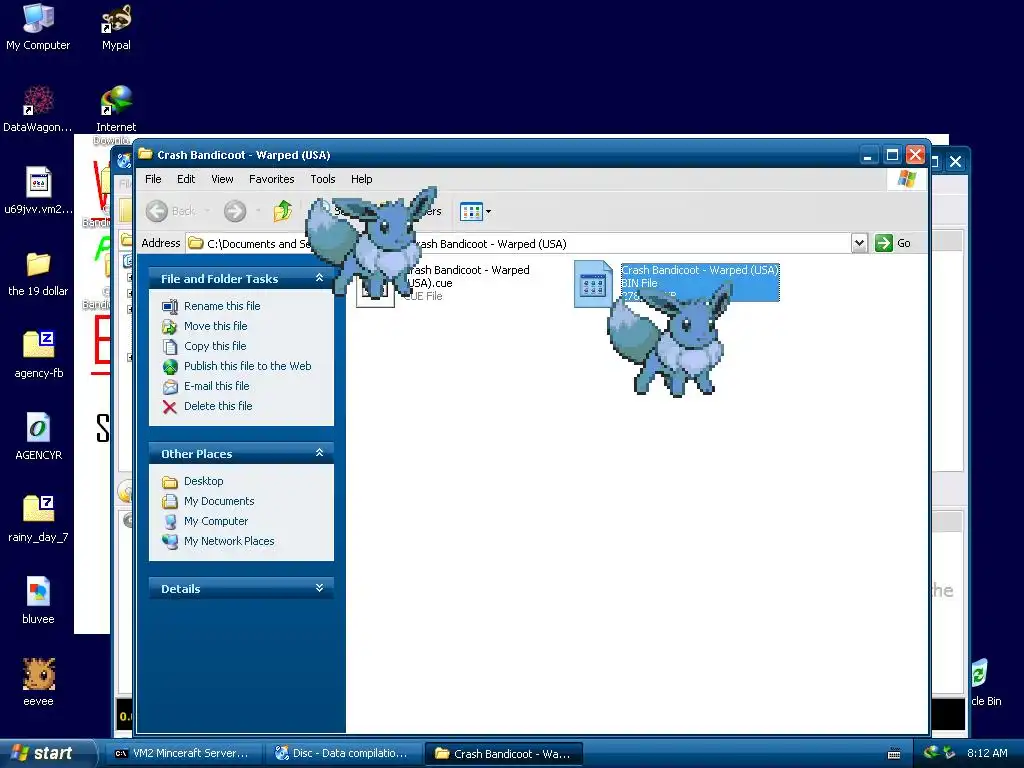Open the Favorites menu
This screenshot has height=768, width=1024.
[x=272, y=179]
